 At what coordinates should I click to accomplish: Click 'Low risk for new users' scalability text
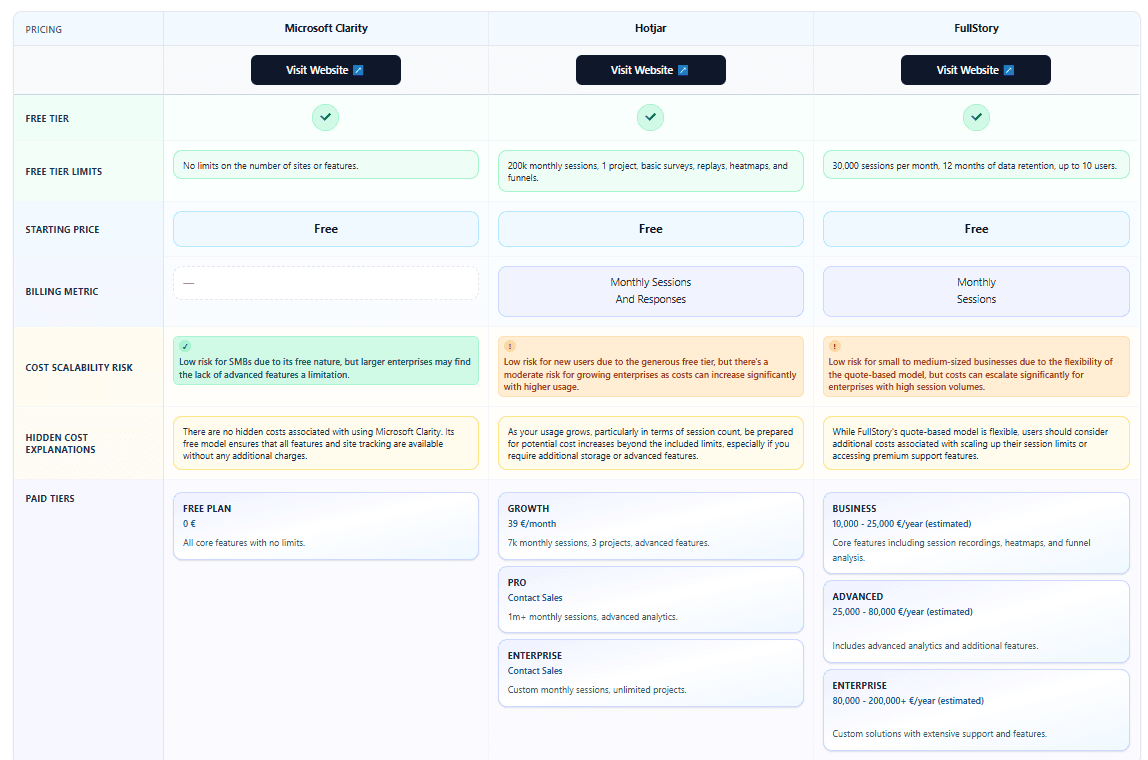[x=650, y=374]
